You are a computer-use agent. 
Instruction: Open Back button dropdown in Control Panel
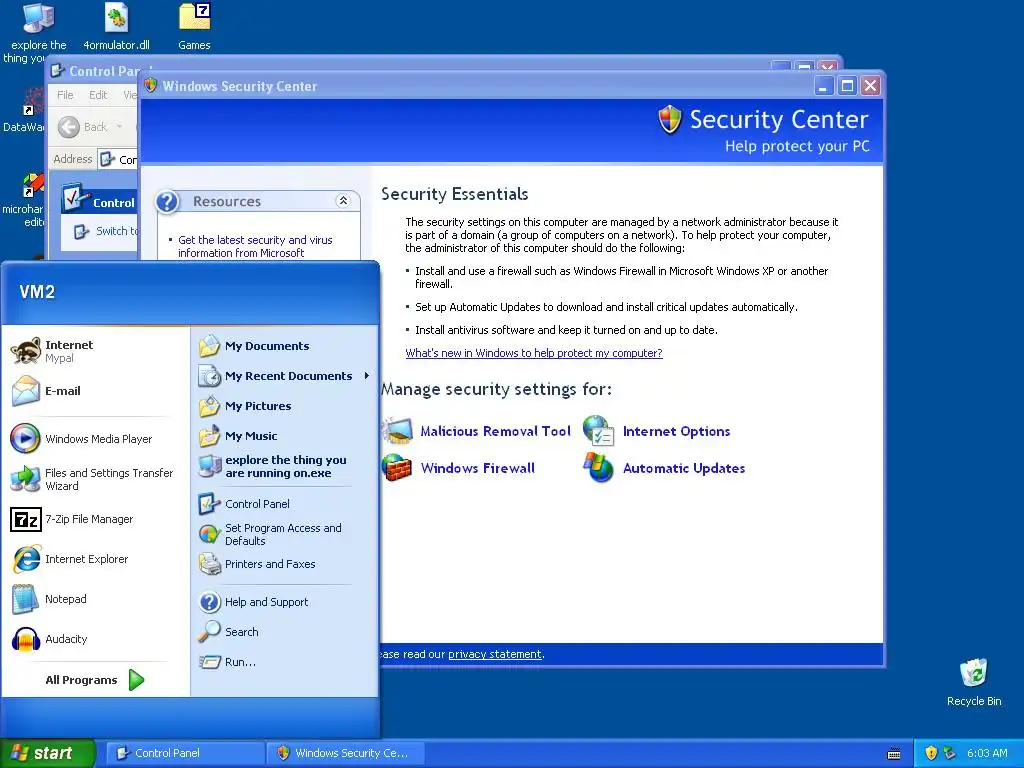[x=119, y=127]
